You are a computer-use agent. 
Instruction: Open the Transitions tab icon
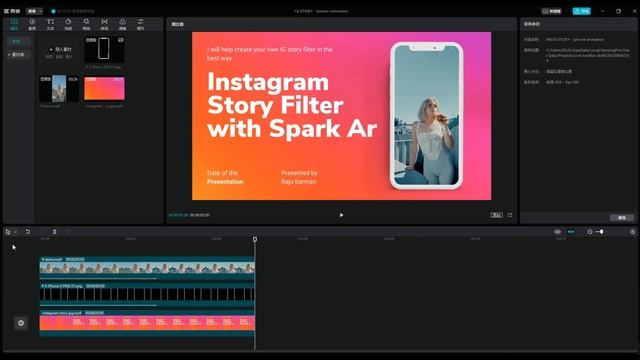click(x=104, y=24)
